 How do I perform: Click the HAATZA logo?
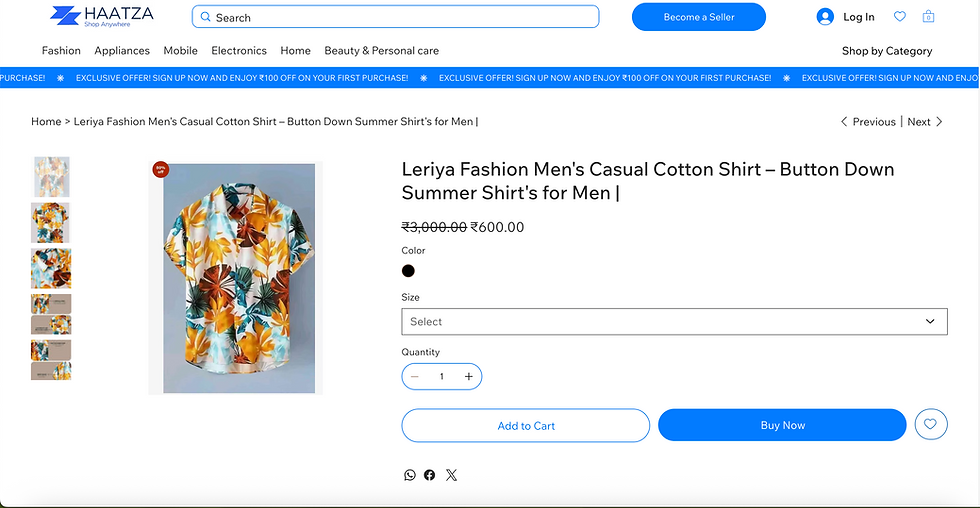point(102,16)
